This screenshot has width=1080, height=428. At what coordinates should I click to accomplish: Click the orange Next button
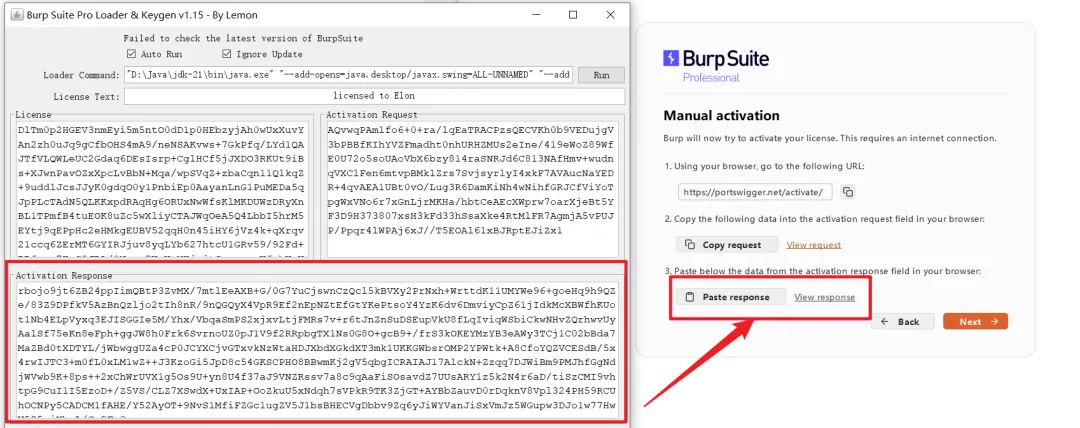975,321
